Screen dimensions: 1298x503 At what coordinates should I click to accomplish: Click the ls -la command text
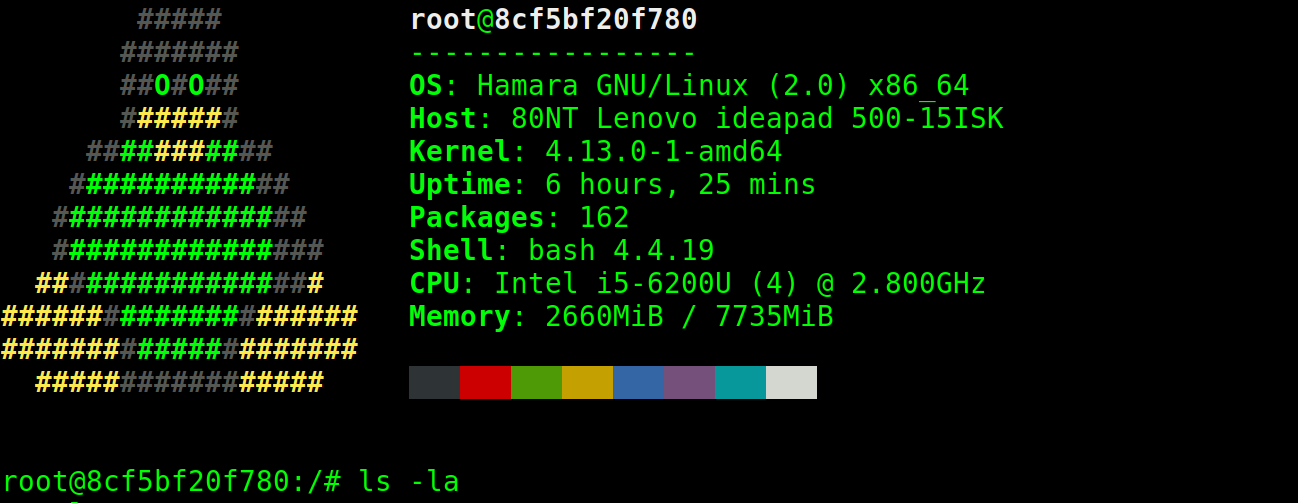tap(408, 482)
